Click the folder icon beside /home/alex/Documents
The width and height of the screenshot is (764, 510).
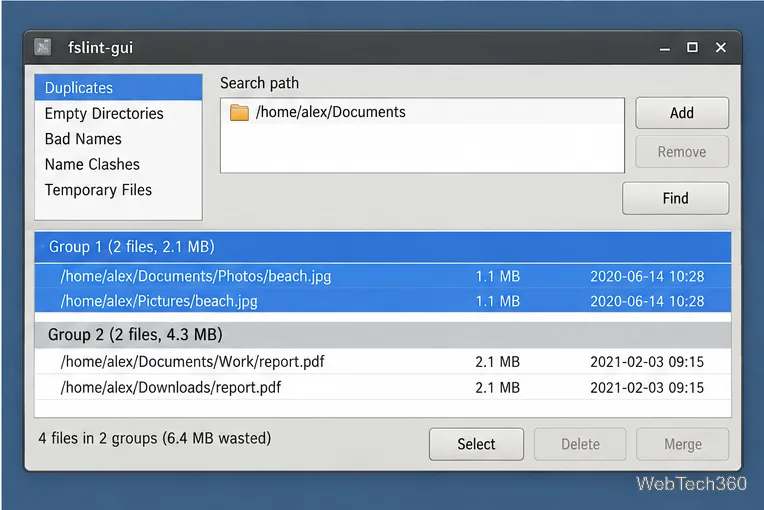pyautogui.click(x=239, y=113)
